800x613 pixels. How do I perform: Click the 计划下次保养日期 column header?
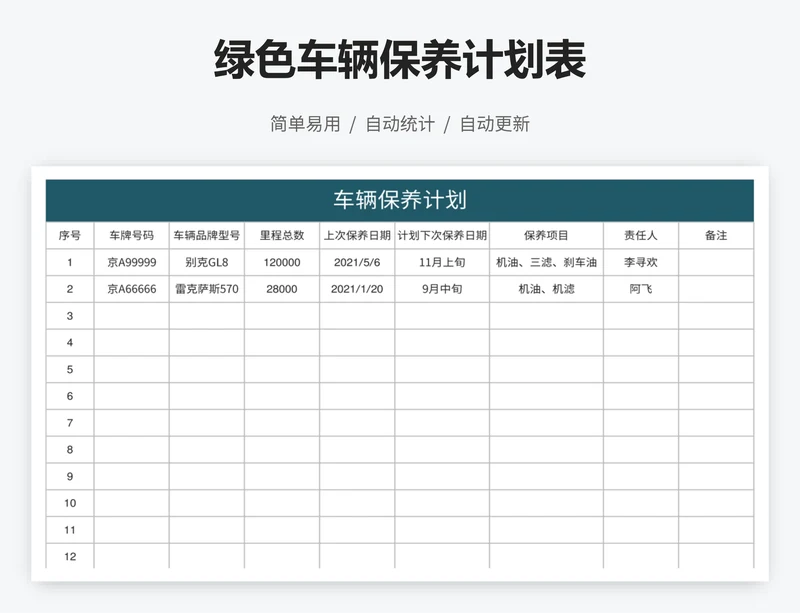442,235
